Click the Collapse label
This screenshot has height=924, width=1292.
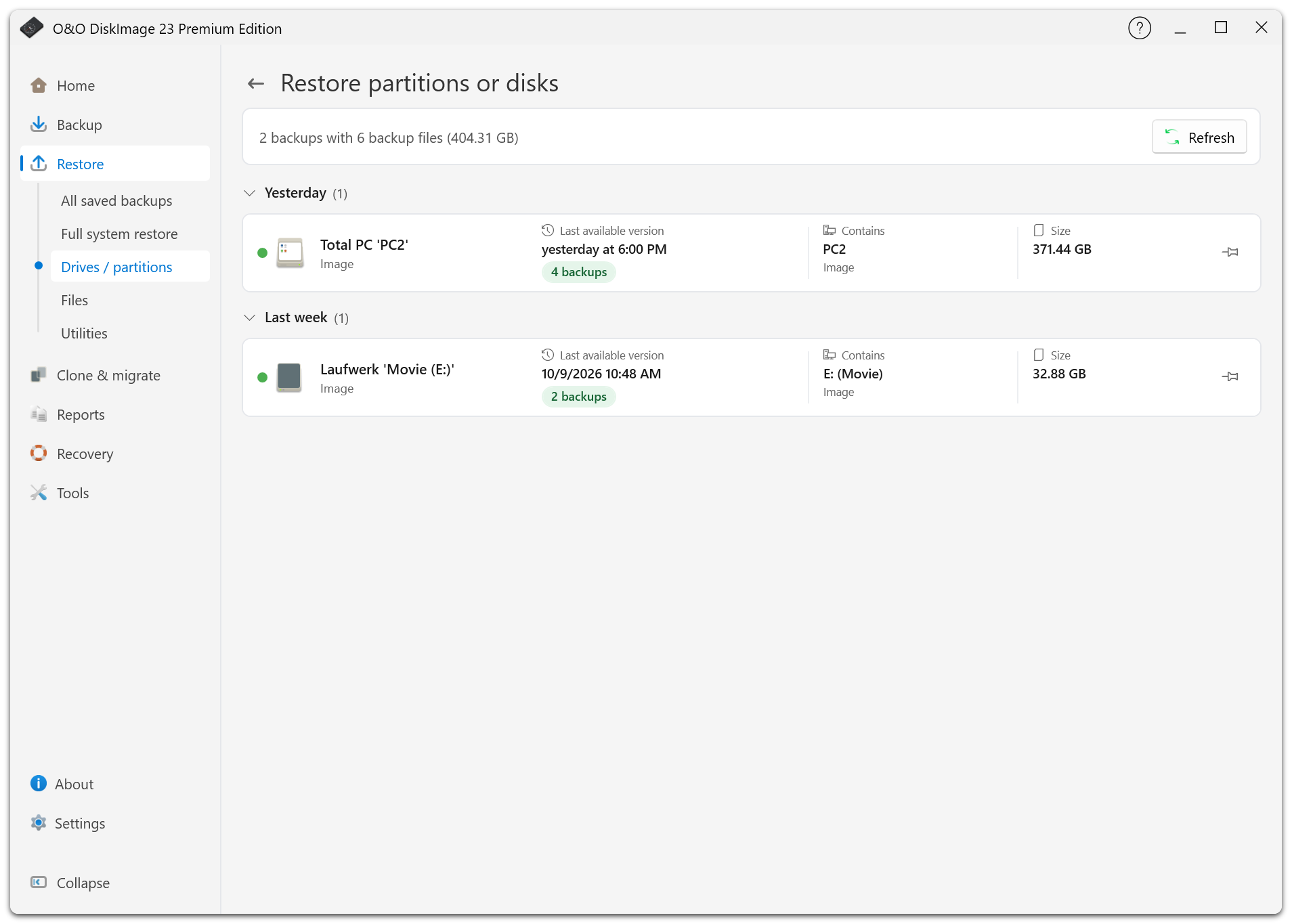[83, 883]
